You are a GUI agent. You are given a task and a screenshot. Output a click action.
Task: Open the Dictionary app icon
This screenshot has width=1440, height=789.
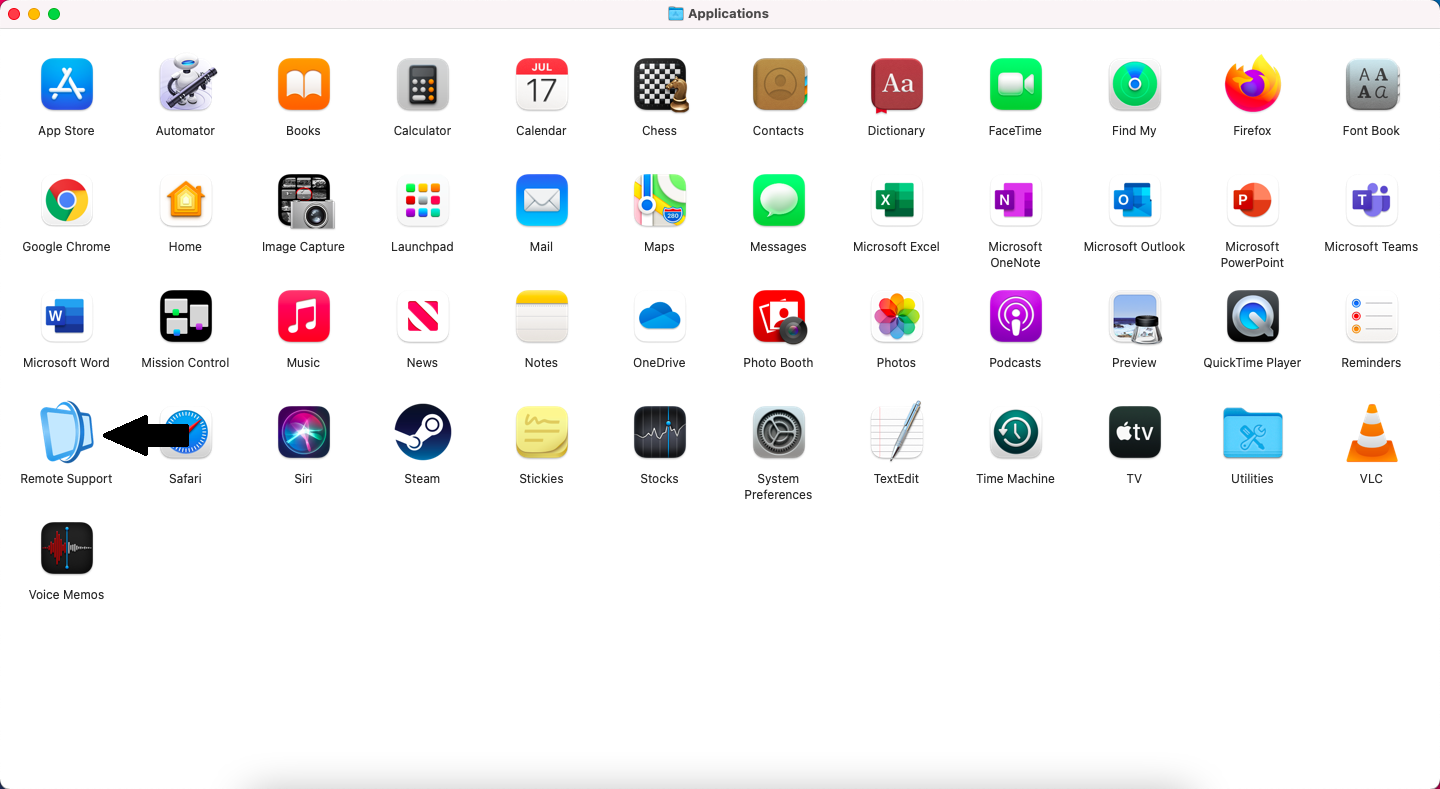(896, 84)
